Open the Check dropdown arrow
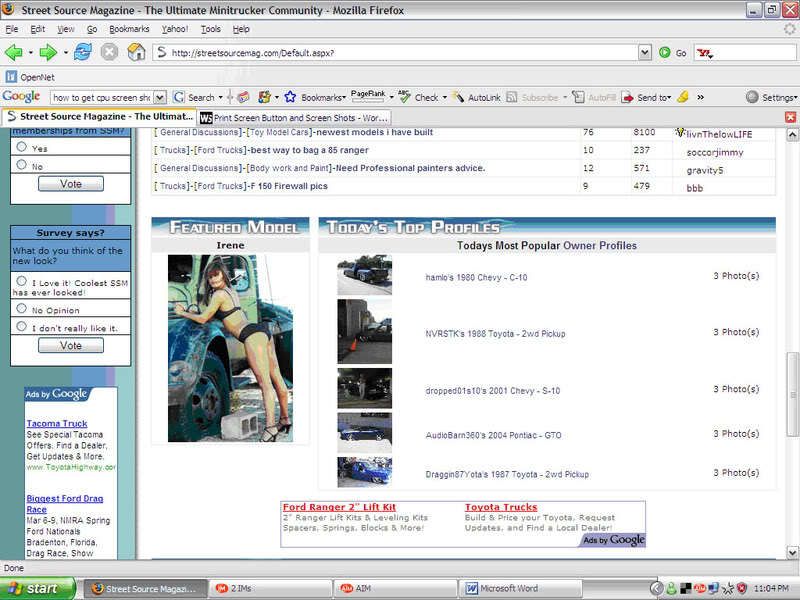The image size is (800, 600). tap(444, 97)
